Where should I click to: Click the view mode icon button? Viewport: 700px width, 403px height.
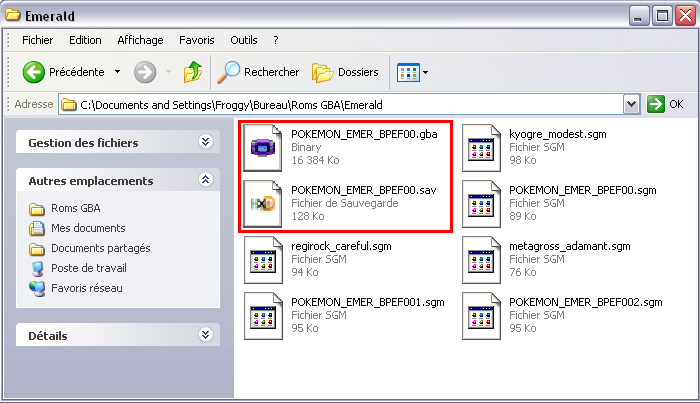[x=408, y=72]
